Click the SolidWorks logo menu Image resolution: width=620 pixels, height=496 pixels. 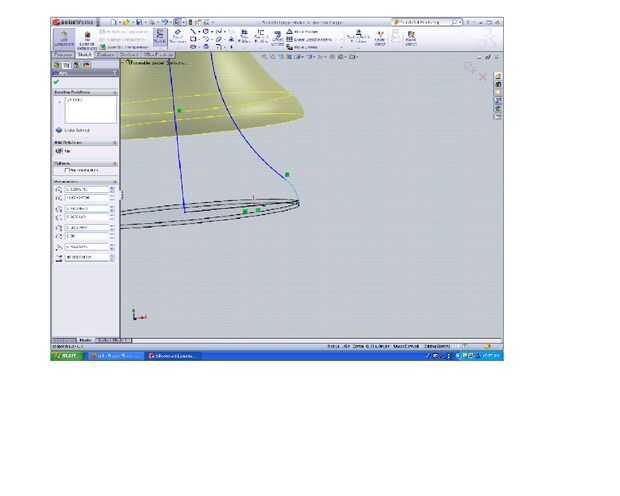(74, 22)
